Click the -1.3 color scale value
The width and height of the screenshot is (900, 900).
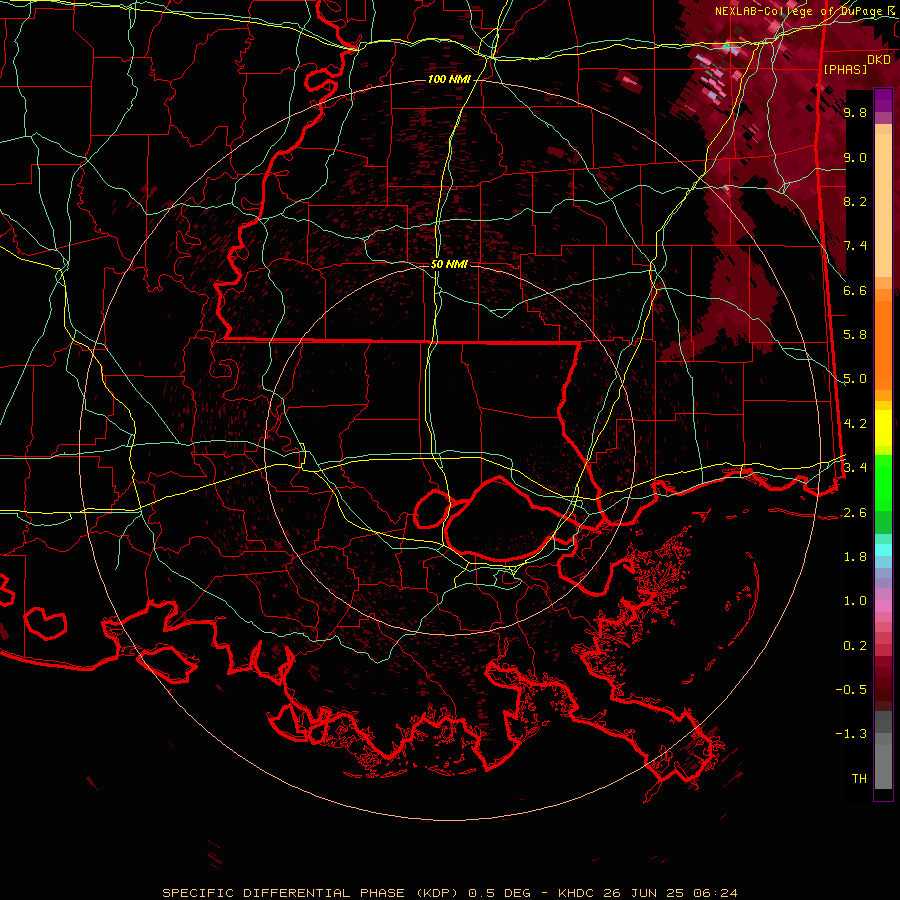[x=851, y=734]
